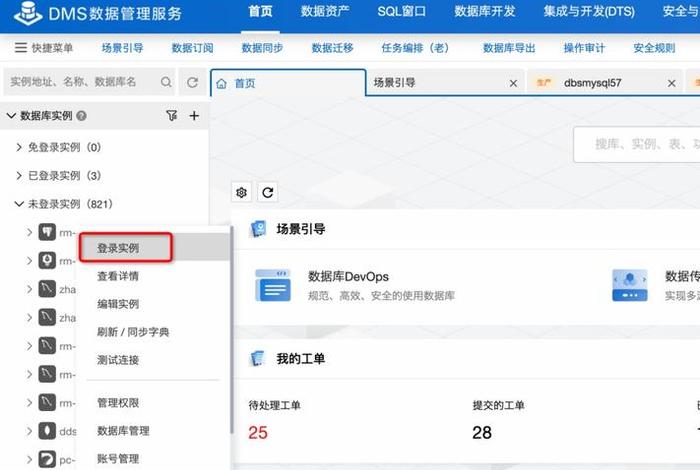Open 操作审计 shortcut link
Image resolution: width=700 pixels, height=470 pixels.
pyautogui.click(x=584, y=48)
